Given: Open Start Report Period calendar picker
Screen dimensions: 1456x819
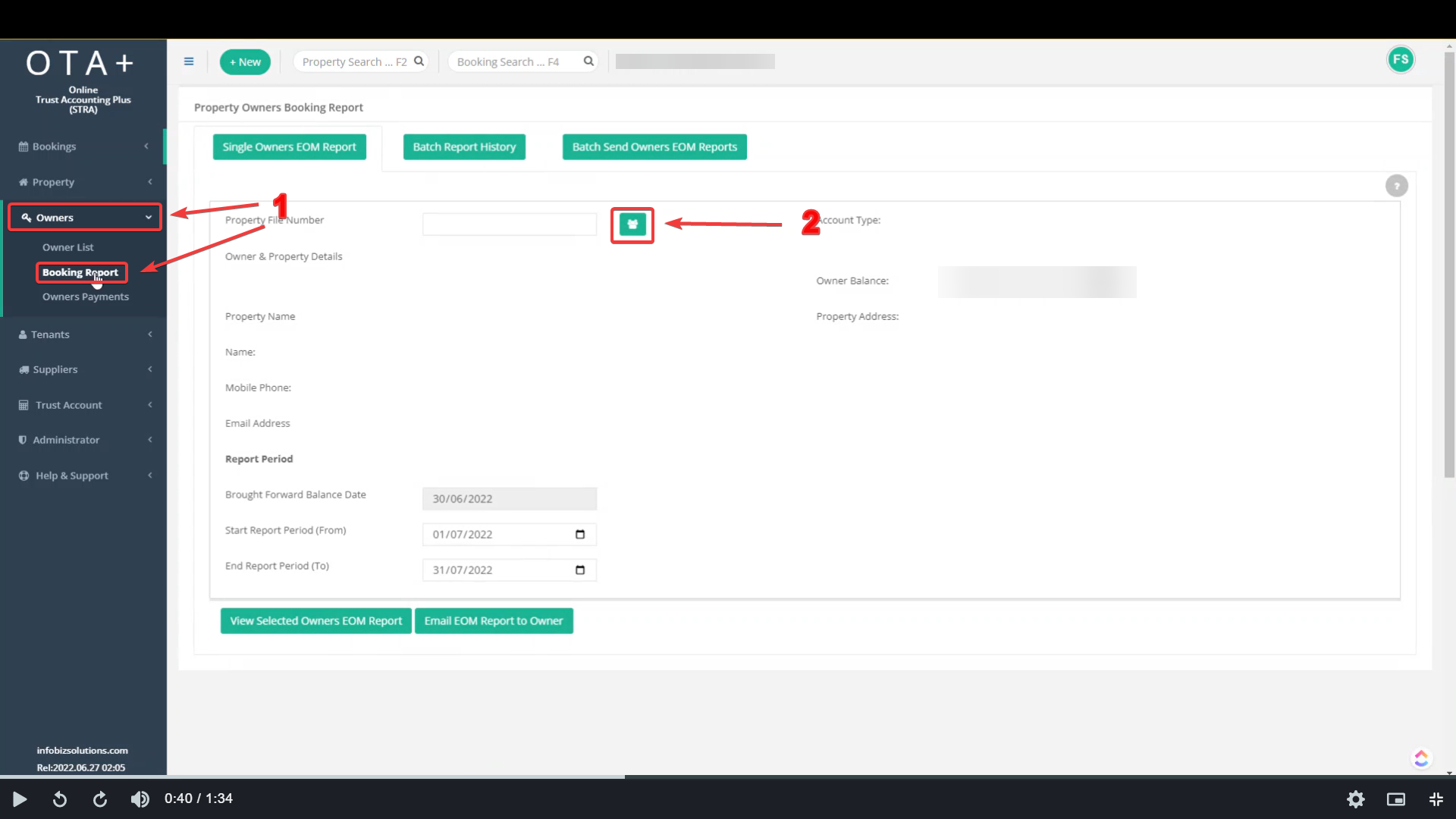Looking at the screenshot, I should pyautogui.click(x=580, y=535).
